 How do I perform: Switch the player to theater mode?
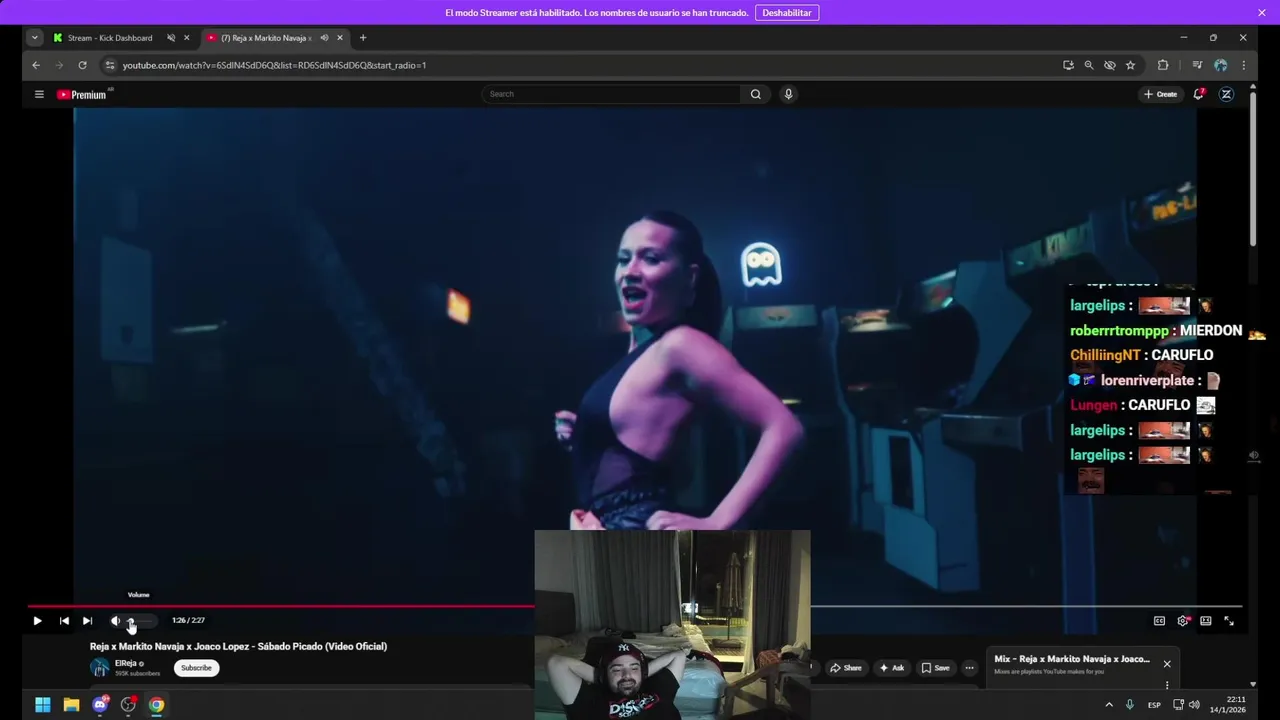coord(1206,621)
